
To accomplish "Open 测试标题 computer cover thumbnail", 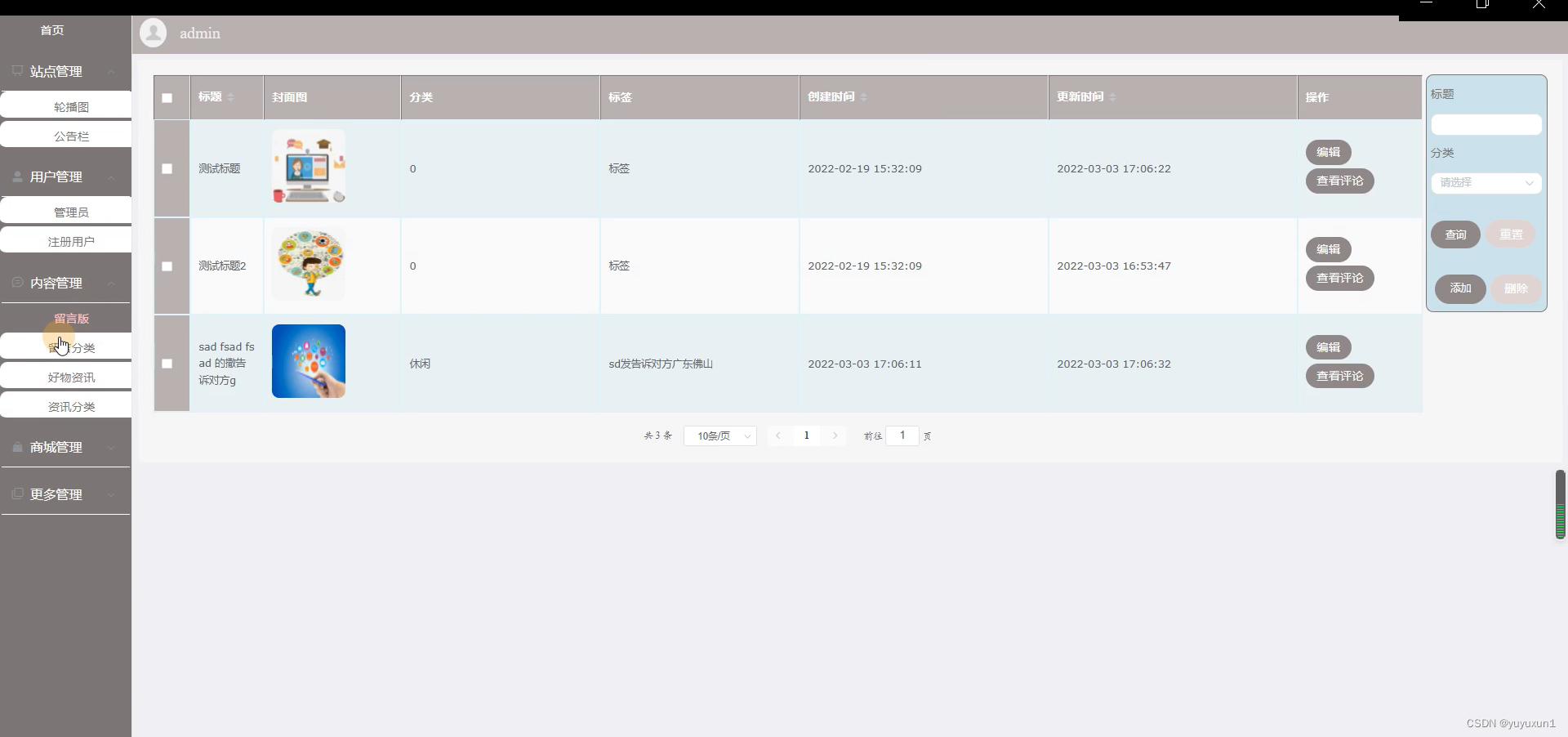I will pos(309,167).
